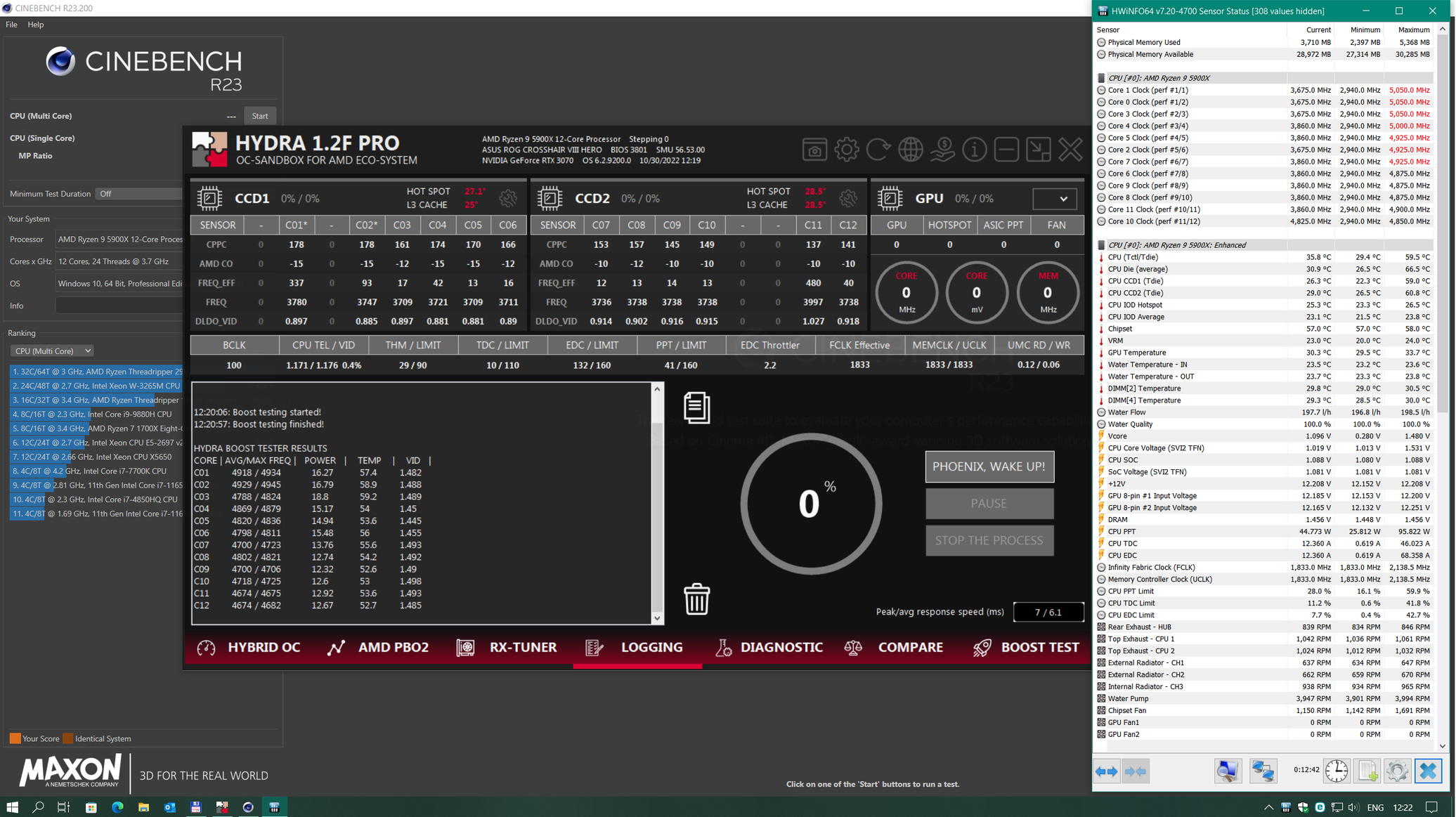The image size is (1456, 817).
Task: Click the Hydra refresh arrow icon
Action: click(x=878, y=150)
